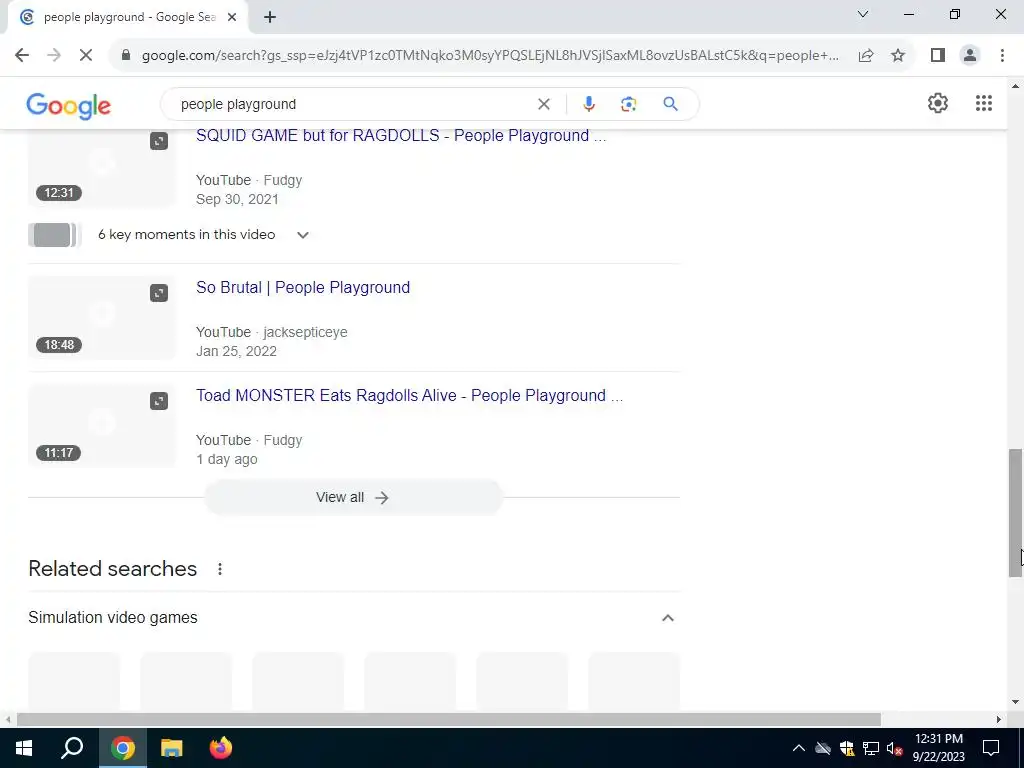
Task: Open the tab search chevron
Action: click(863, 14)
